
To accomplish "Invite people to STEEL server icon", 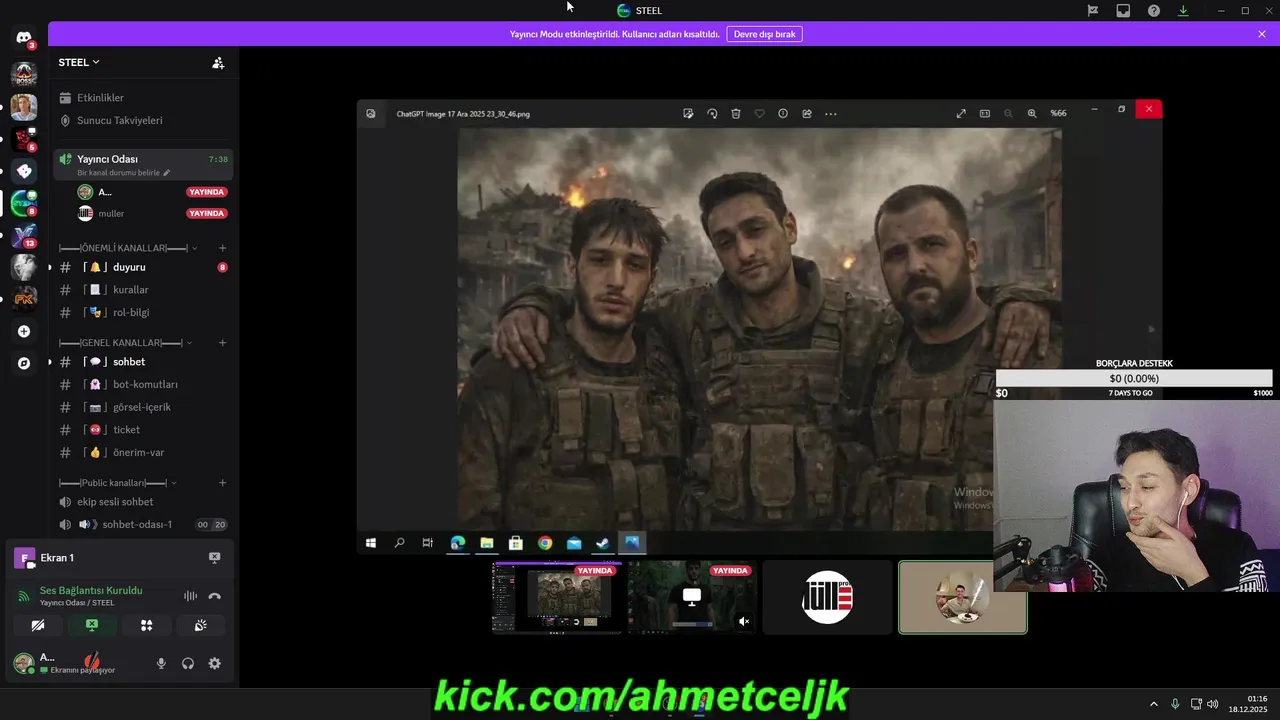I will click(218, 62).
